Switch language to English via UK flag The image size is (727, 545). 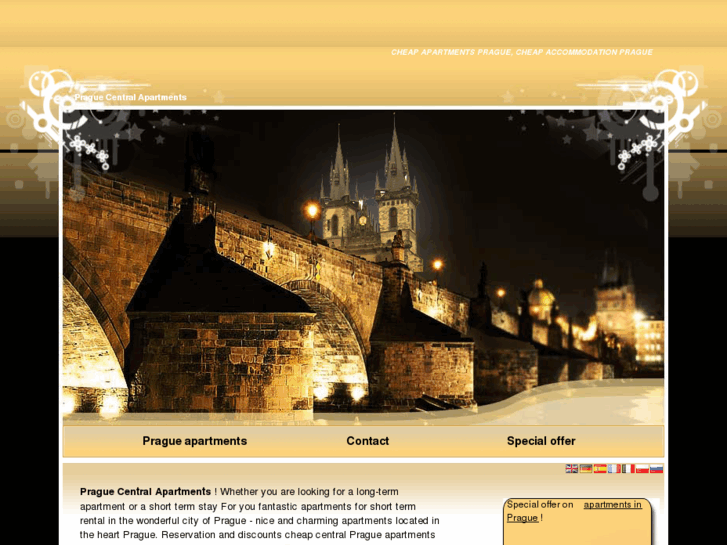pyautogui.click(x=571, y=468)
